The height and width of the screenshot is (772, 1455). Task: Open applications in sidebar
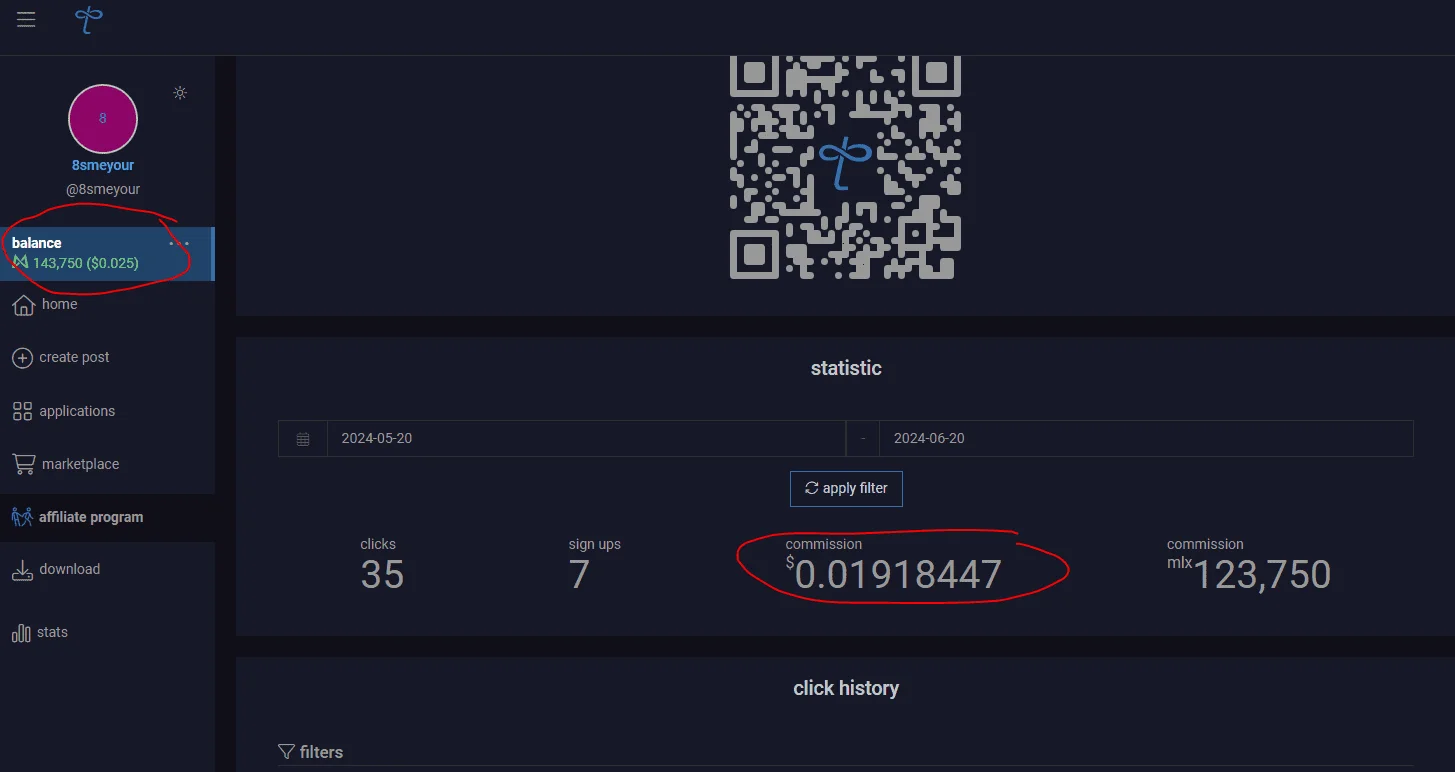(77, 411)
